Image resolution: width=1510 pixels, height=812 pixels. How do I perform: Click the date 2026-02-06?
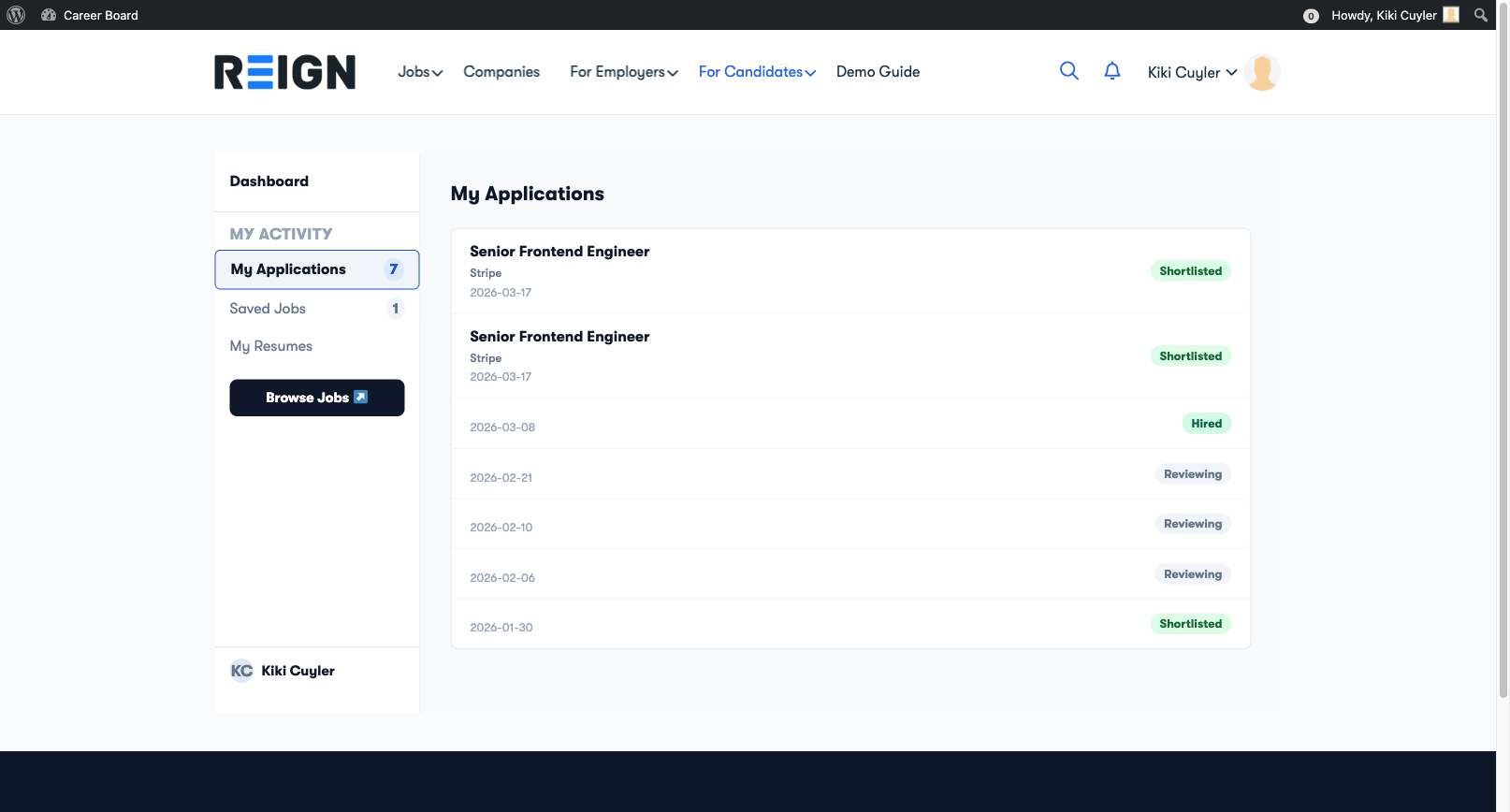point(502,578)
